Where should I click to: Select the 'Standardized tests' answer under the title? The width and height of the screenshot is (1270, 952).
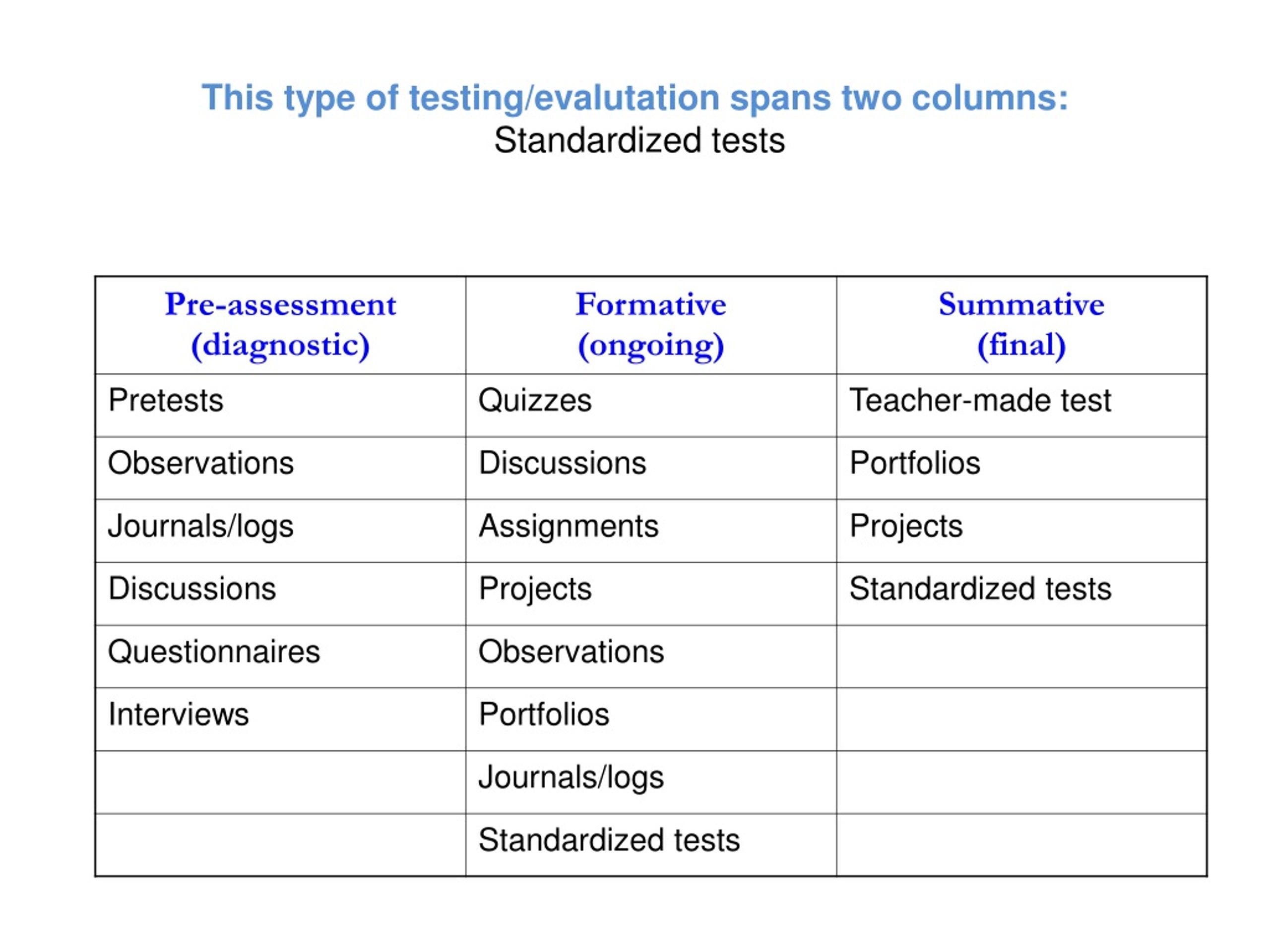(639, 141)
